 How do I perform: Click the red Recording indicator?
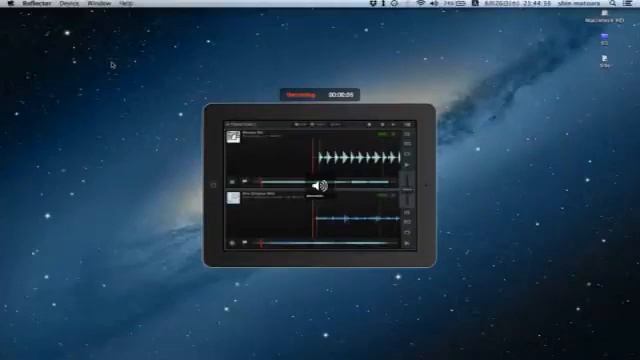click(301, 95)
